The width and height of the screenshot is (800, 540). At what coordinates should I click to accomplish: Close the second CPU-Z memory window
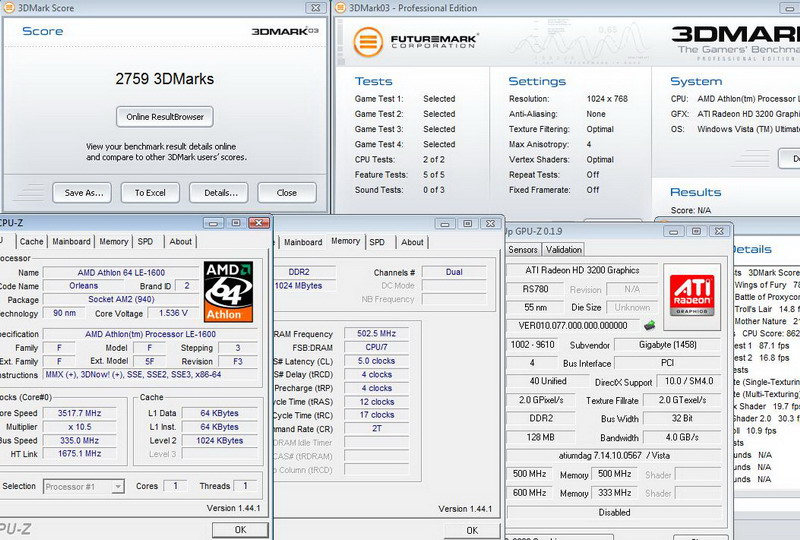pyautogui.click(x=490, y=224)
